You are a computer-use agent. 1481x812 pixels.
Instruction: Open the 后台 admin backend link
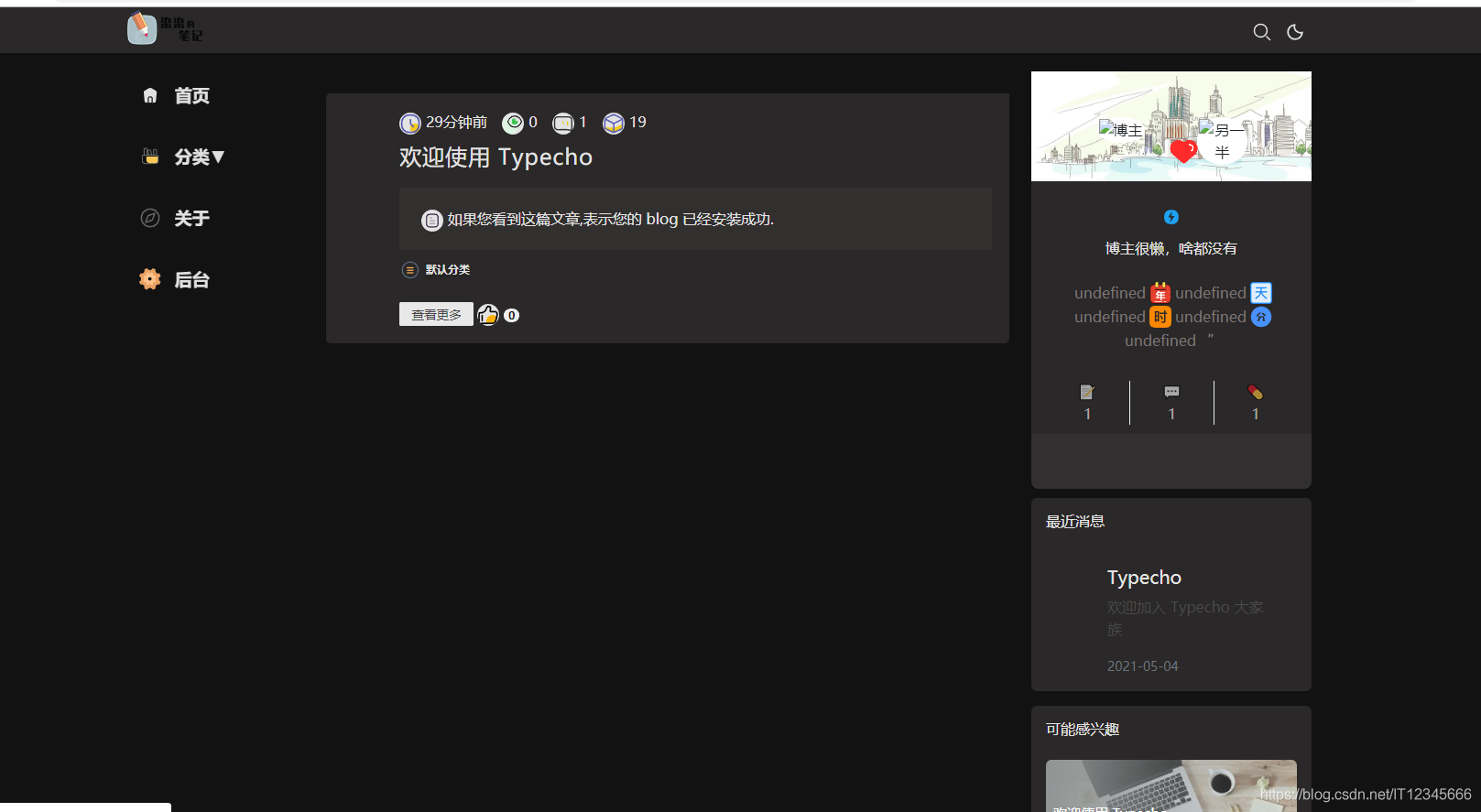(191, 280)
